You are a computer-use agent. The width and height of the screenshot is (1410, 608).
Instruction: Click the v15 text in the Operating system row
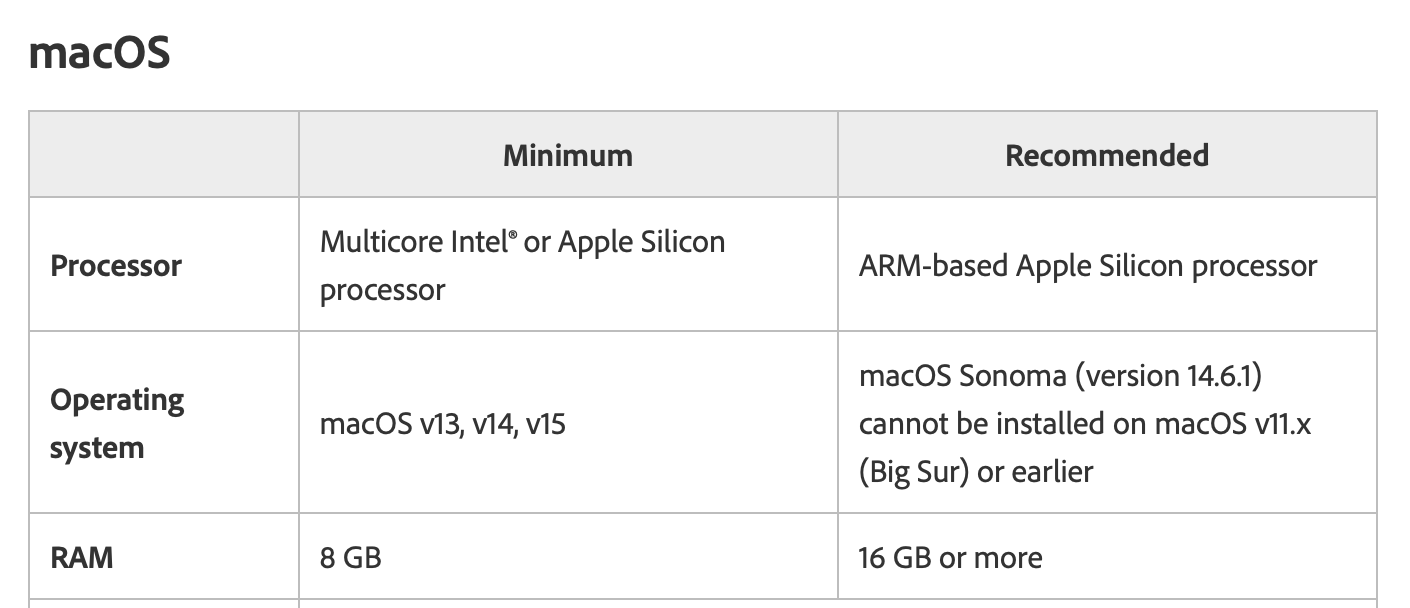click(x=545, y=424)
